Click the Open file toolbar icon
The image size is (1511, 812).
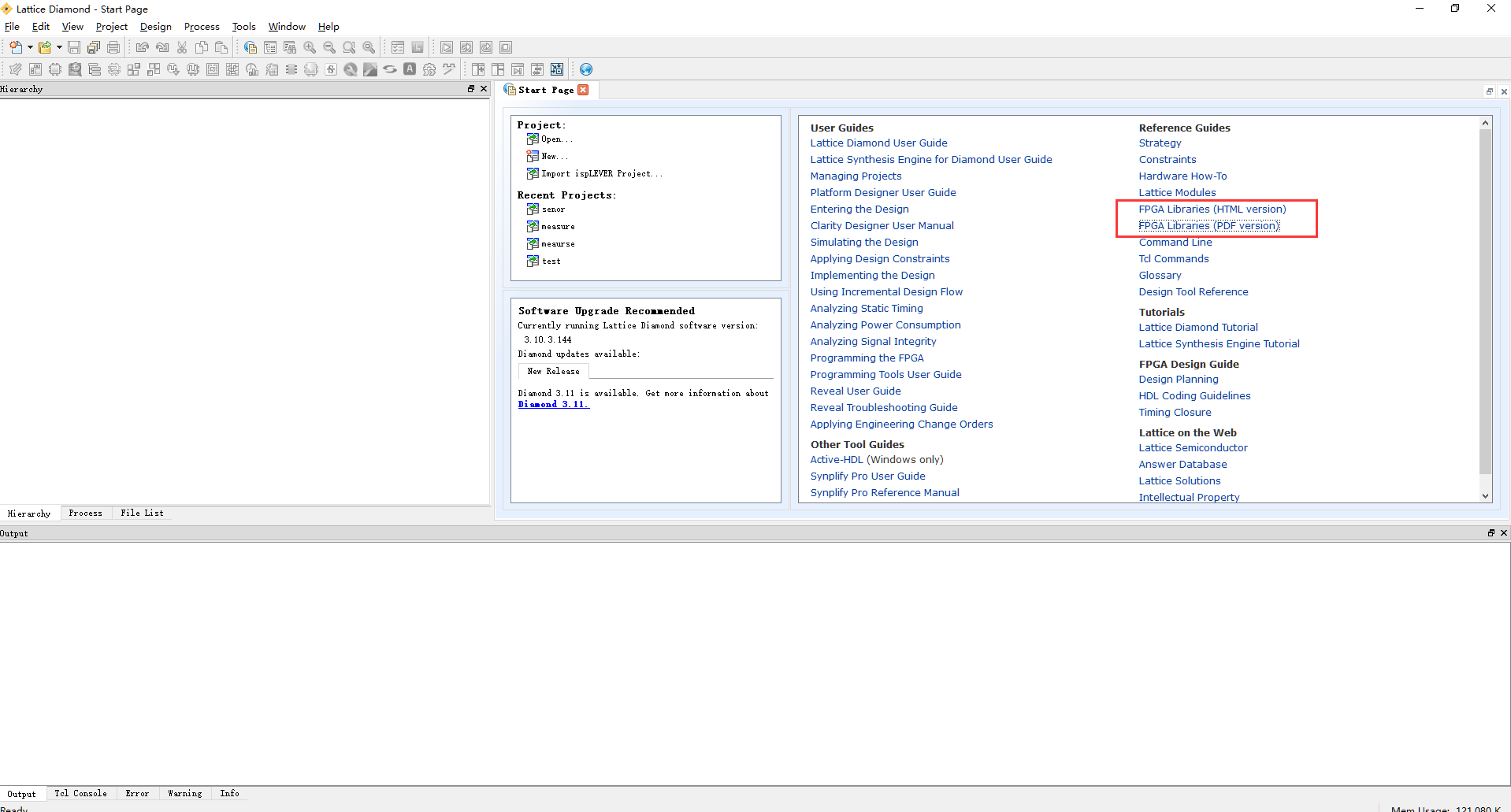click(45, 47)
